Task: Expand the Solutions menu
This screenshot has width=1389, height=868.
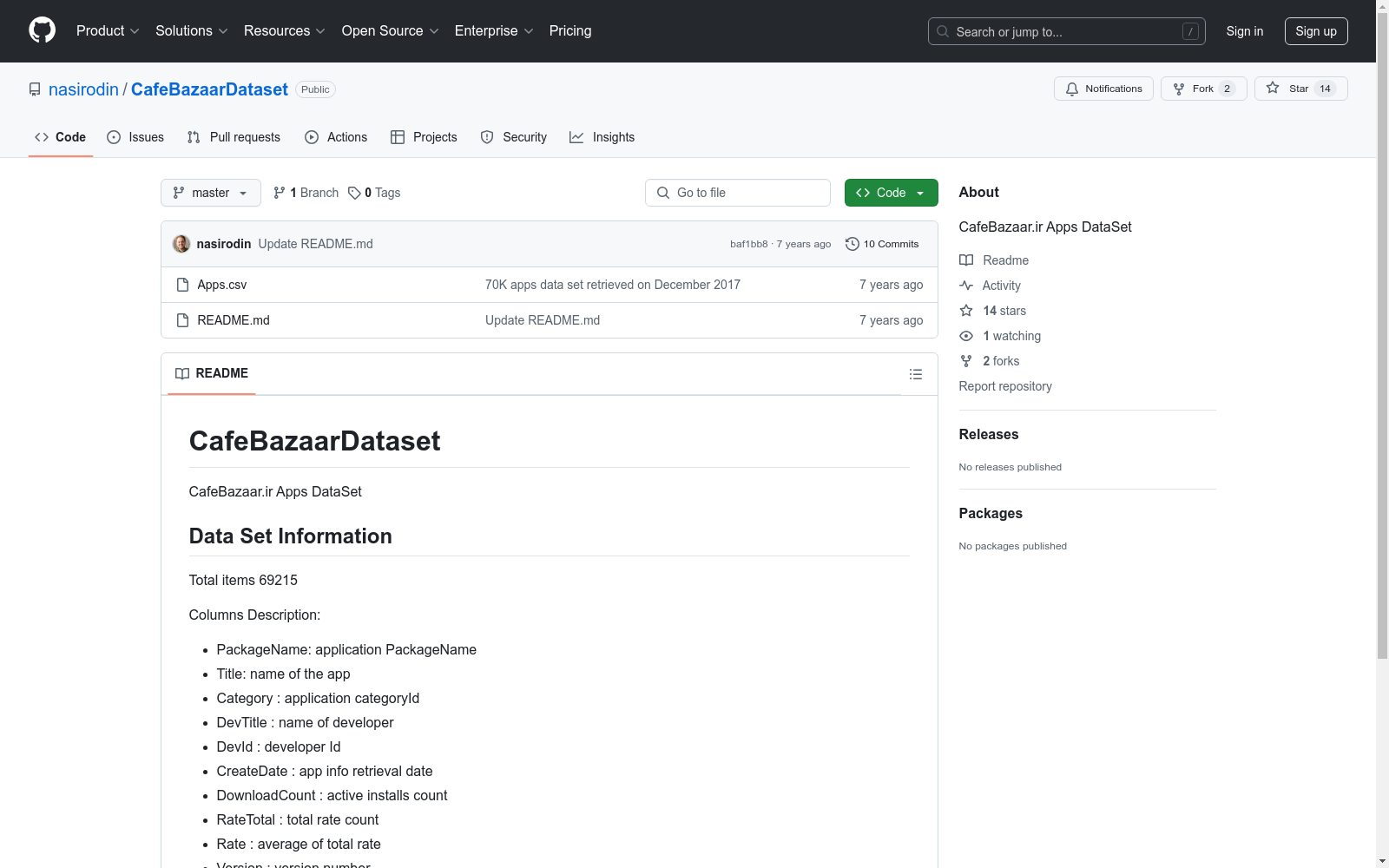Action: [x=191, y=30]
